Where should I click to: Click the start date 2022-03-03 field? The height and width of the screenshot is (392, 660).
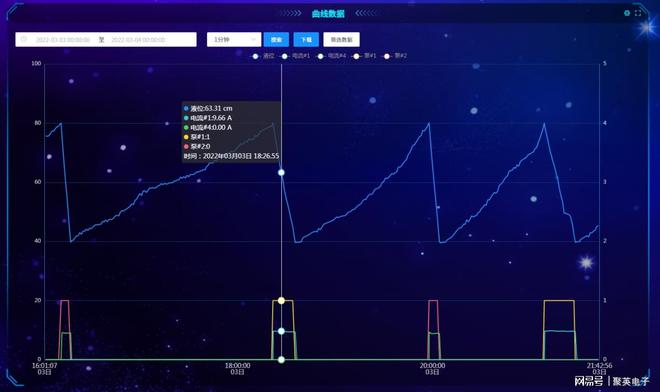[63, 40]
